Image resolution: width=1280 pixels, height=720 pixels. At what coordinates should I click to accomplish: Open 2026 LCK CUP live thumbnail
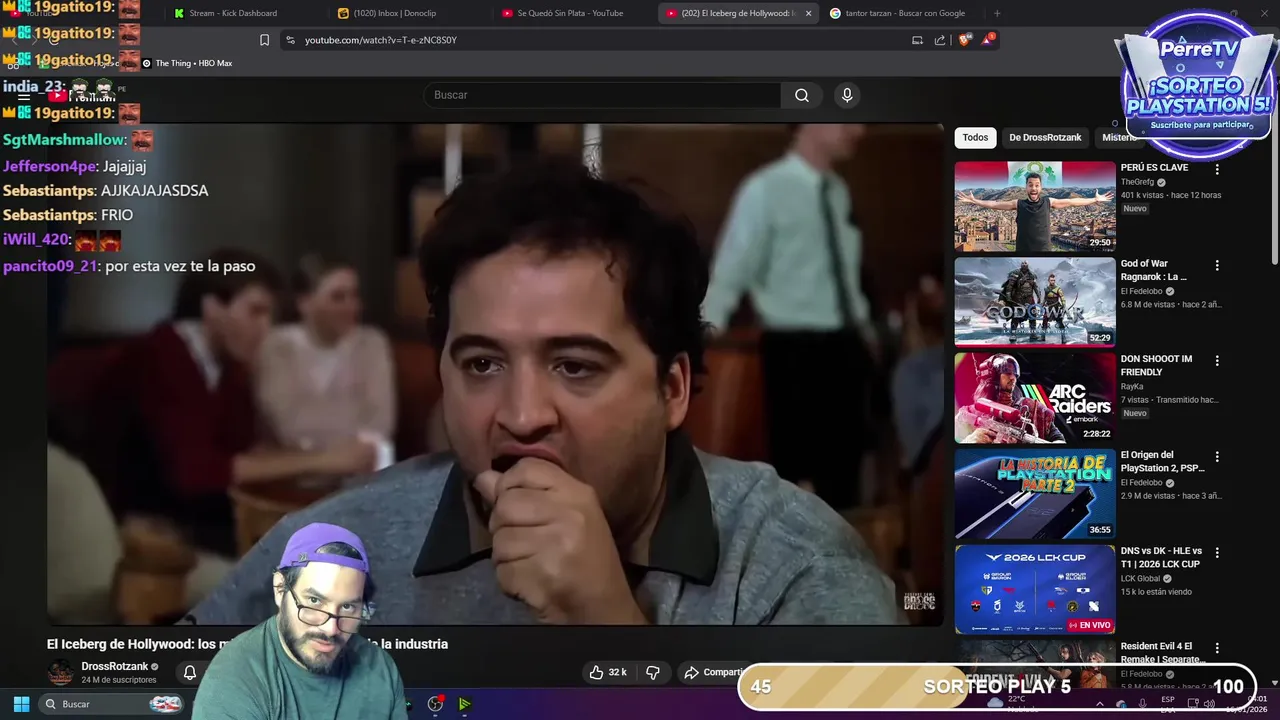(1035, 589)
